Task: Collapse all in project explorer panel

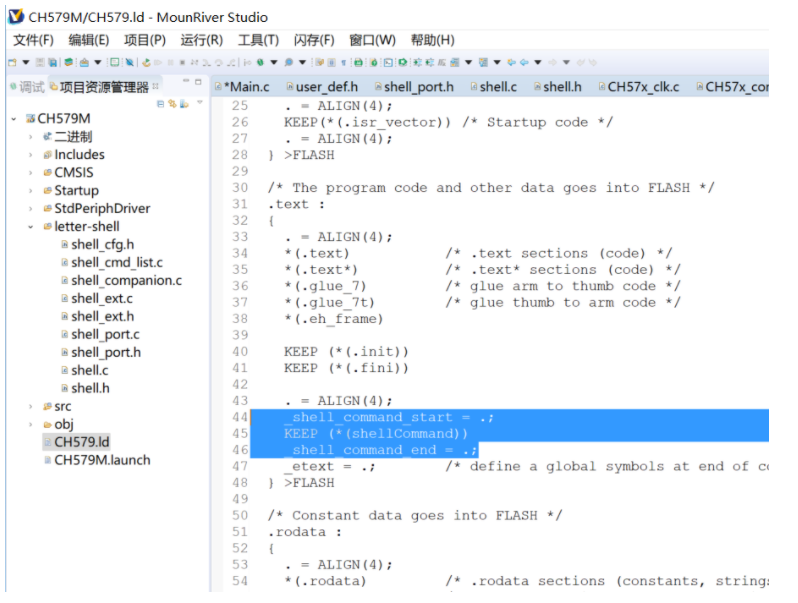Action: click(161, 103)
